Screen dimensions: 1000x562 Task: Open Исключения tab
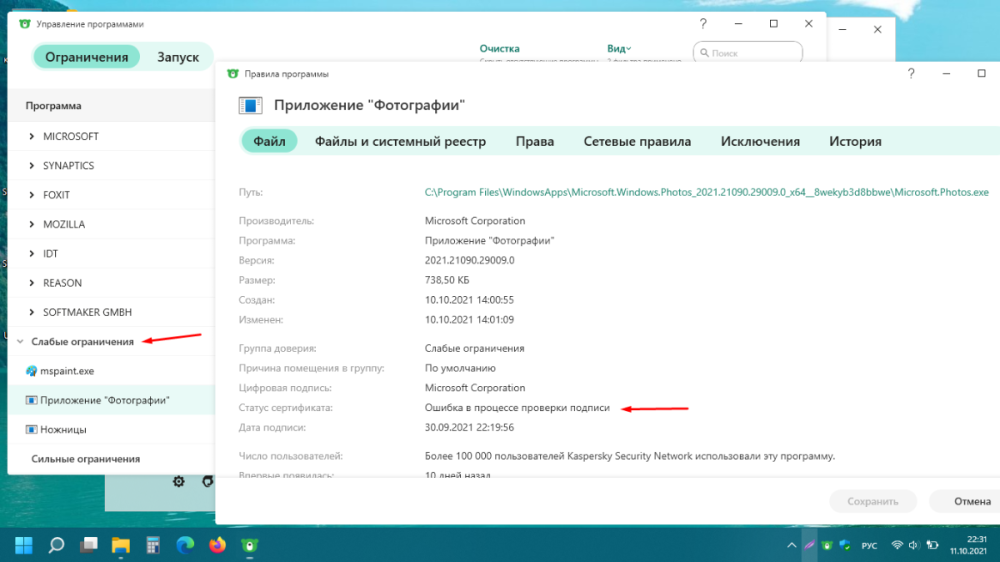(x=760, y=141)
